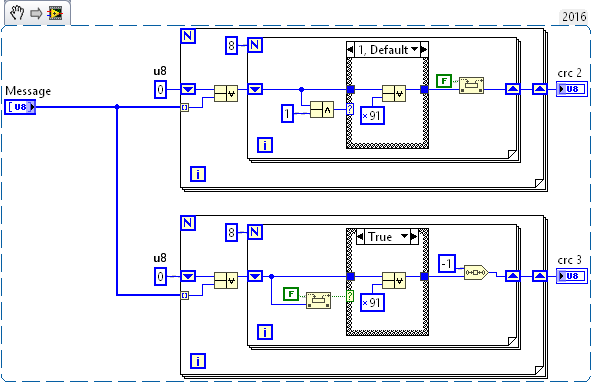Viewport: 592px width, 383px height.
Task: Click the gray arrow icon in snippet header
Action: tap(36, 14)
